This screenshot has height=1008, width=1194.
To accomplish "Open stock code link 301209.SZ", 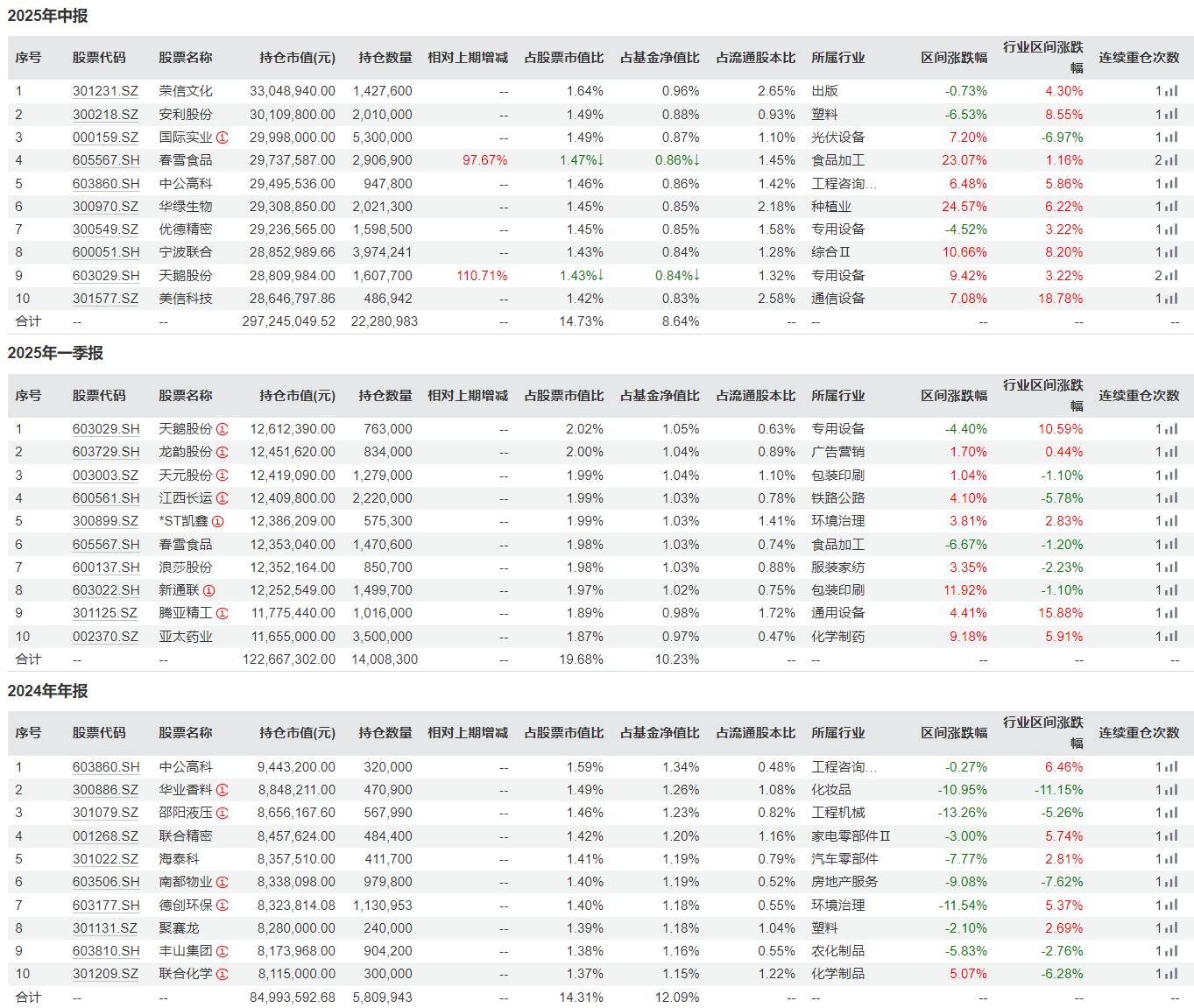I will (x=105, y=974).
